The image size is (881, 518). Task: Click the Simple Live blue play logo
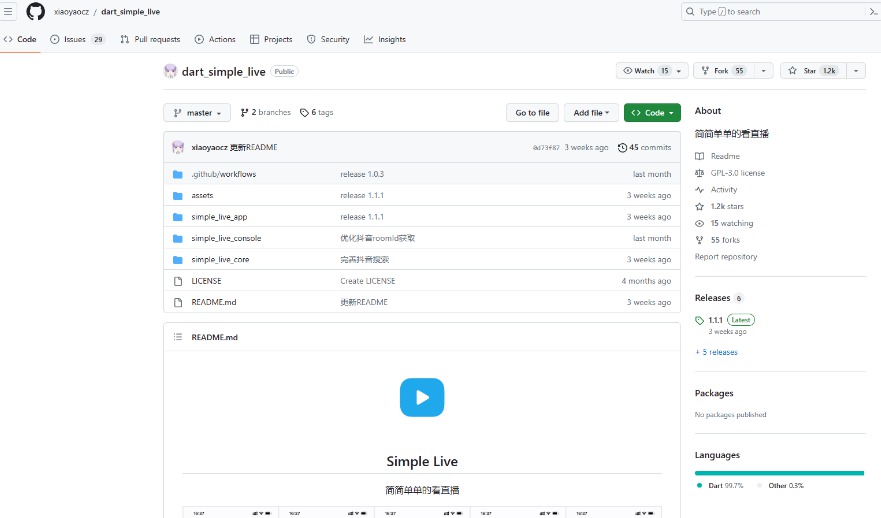(x=422, y=397)
